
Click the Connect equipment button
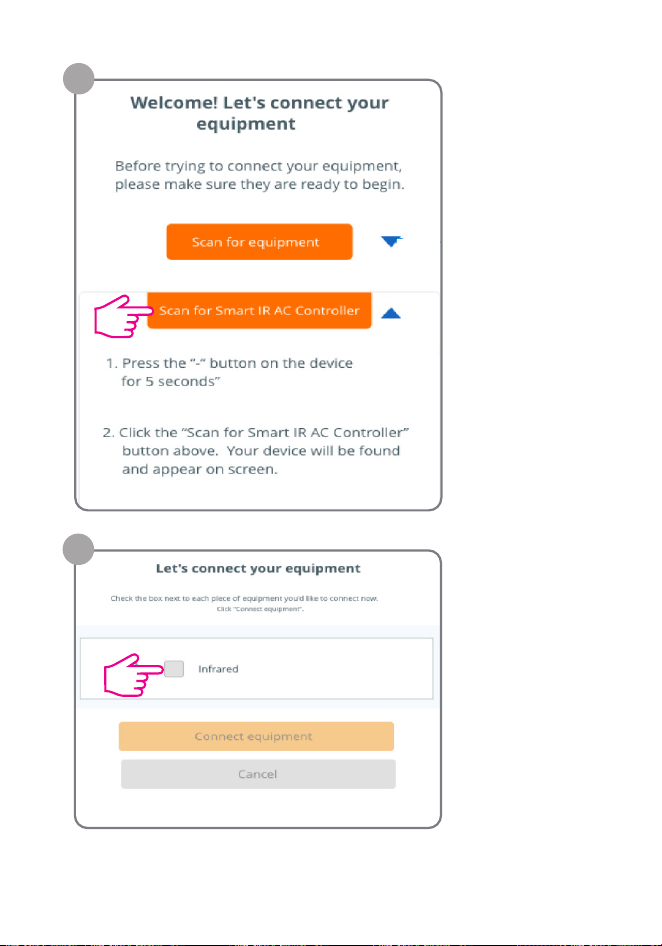tap(256, 736)
